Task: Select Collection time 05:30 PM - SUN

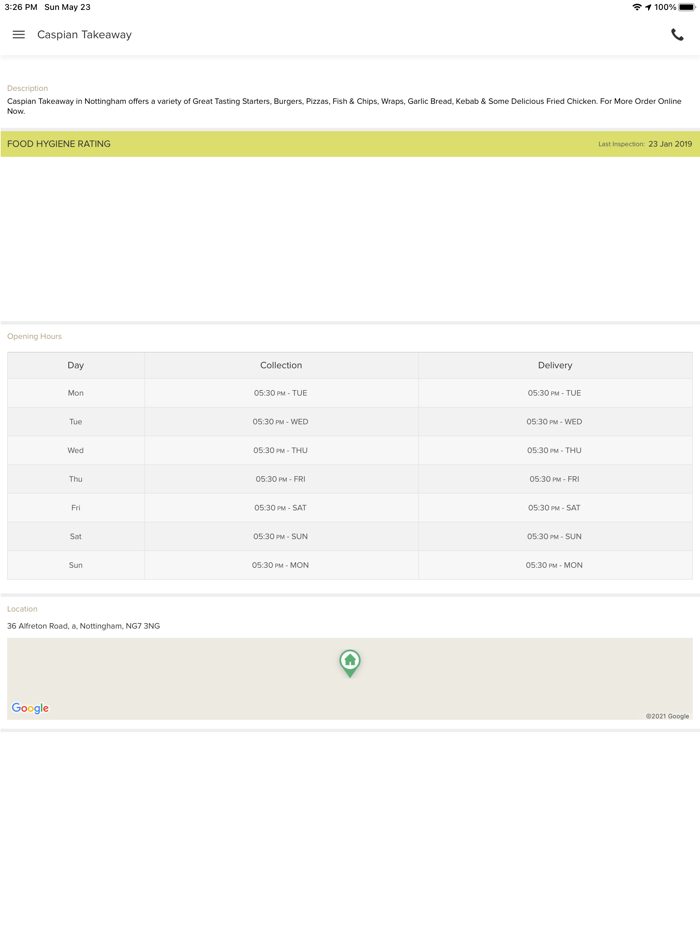Action: [281, 536]
